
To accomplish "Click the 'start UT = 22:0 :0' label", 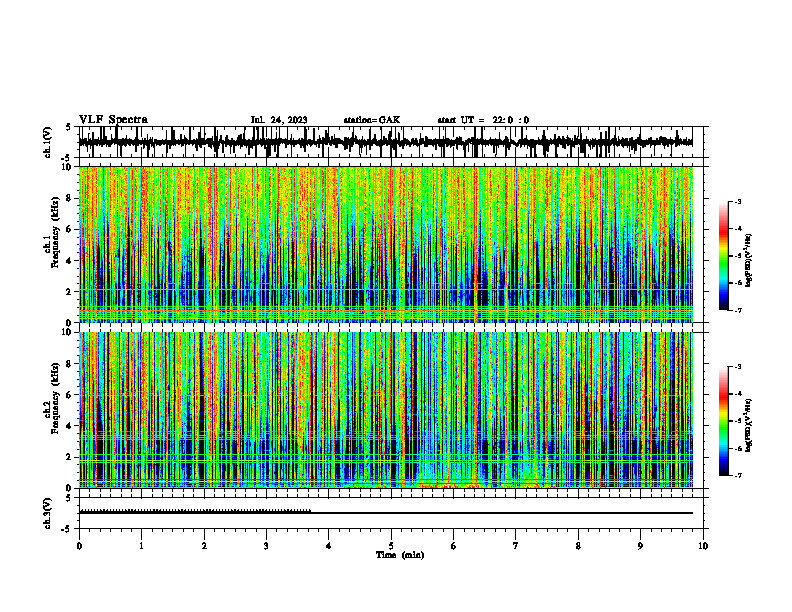I will pyautogui.click(x=483, y=120).
